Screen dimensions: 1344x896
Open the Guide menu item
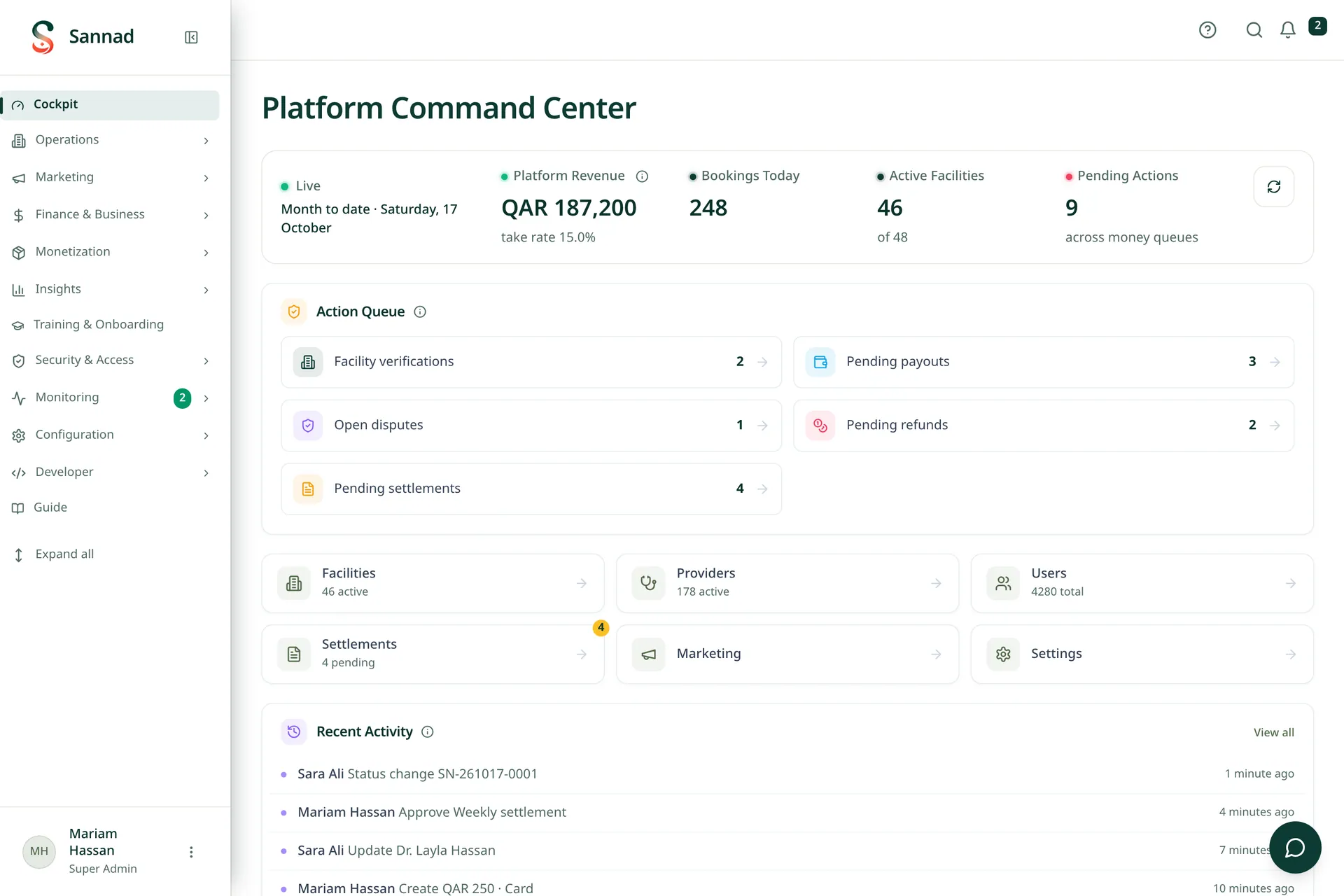click(111, 507)
